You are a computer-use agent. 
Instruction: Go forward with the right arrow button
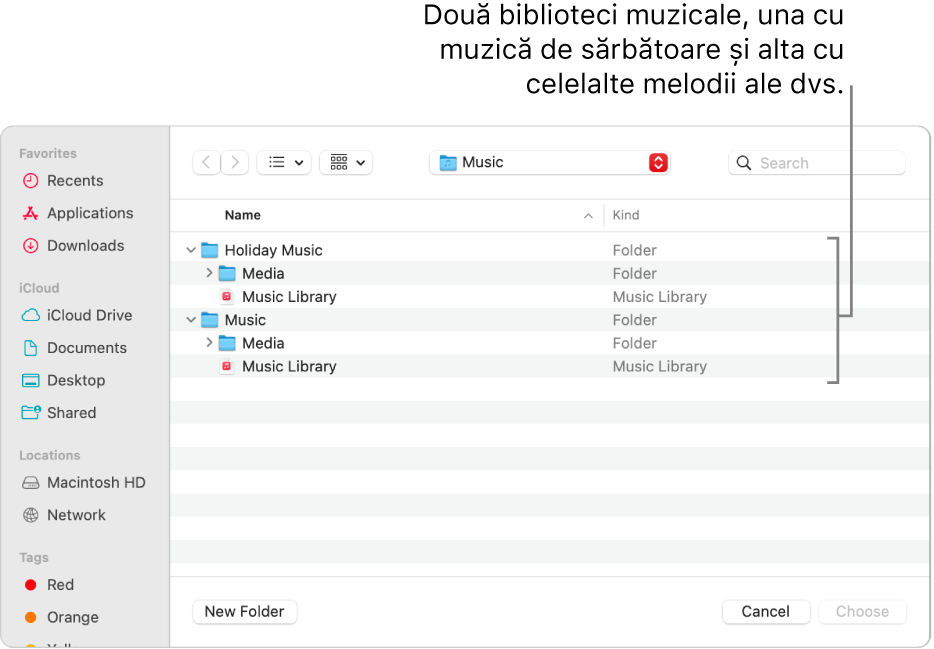tap(235, 163)
